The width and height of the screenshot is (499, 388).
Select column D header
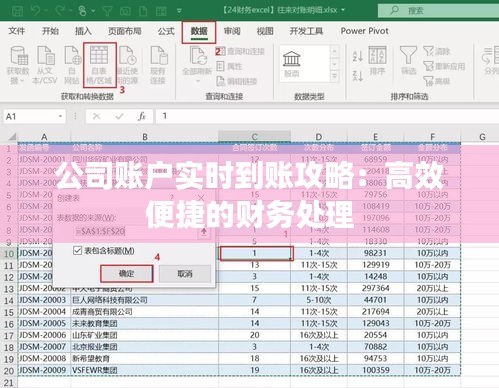tap(319, 137)
